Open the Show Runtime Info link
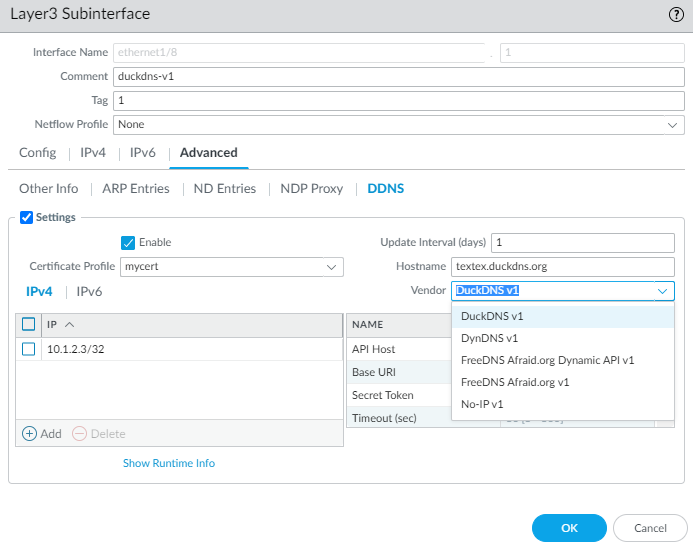This screenshot has width=693, height=556. click(x=169, y=463)
